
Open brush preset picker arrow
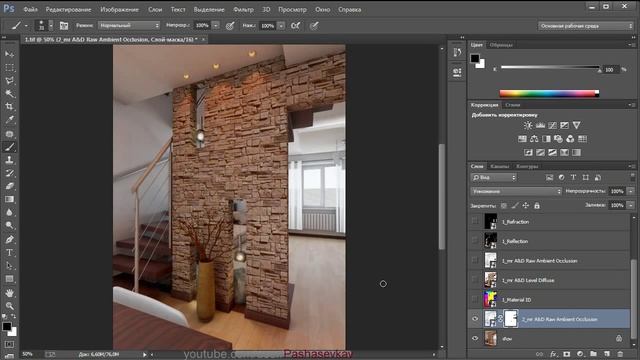pos(51,26)
